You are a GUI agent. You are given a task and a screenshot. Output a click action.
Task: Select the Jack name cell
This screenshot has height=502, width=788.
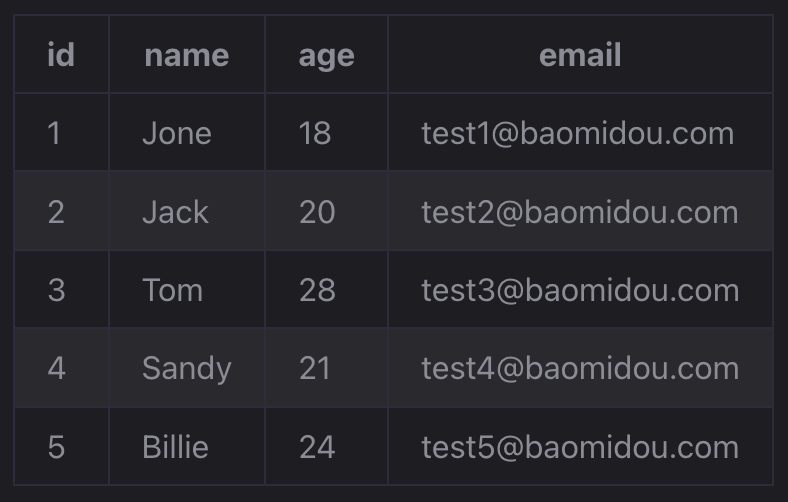187,211
